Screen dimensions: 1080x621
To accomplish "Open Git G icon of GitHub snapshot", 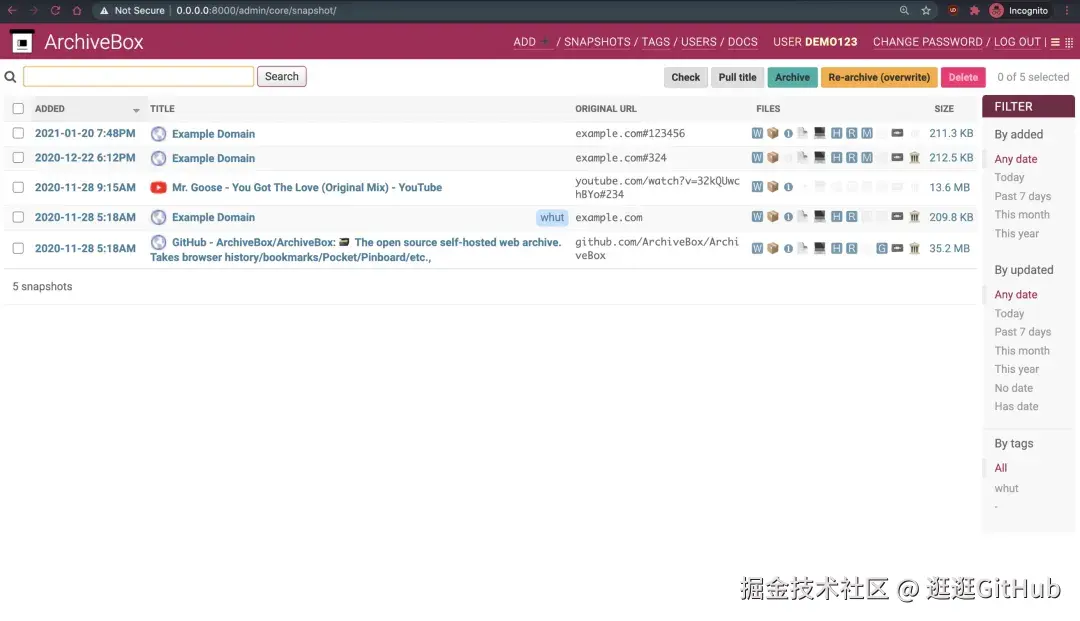I will click(x=882, y=249).
